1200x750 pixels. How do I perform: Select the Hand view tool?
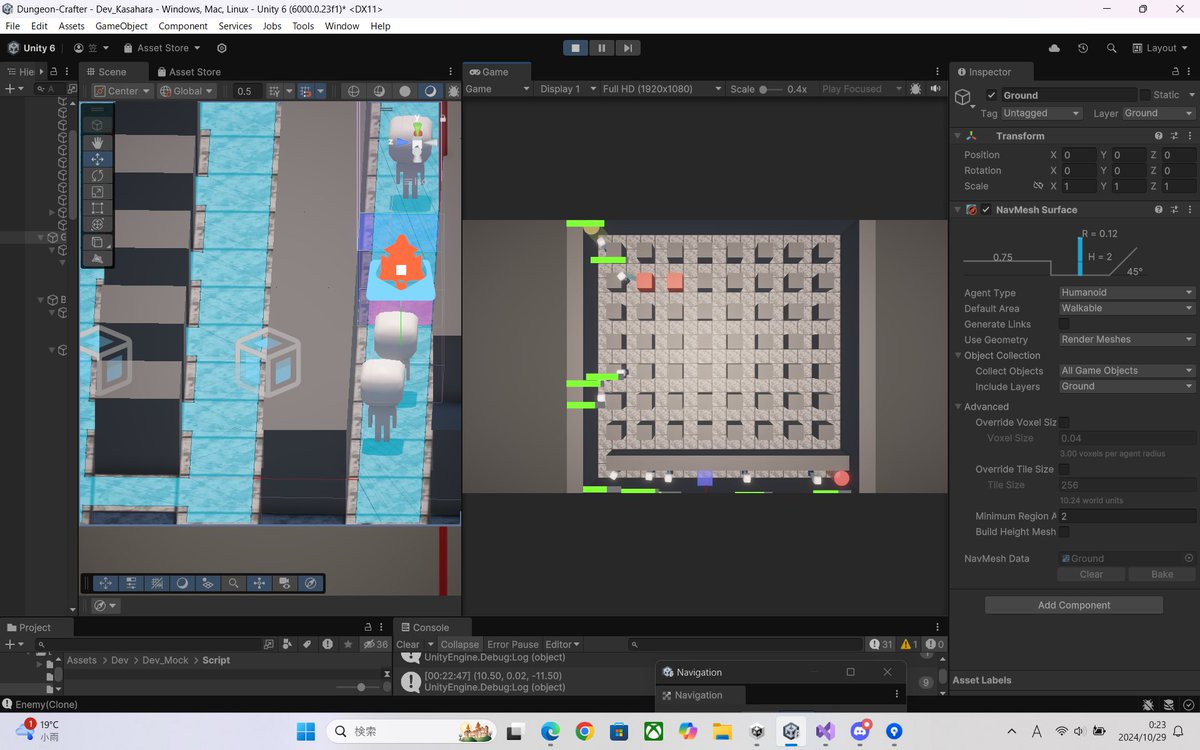[97, 143]
